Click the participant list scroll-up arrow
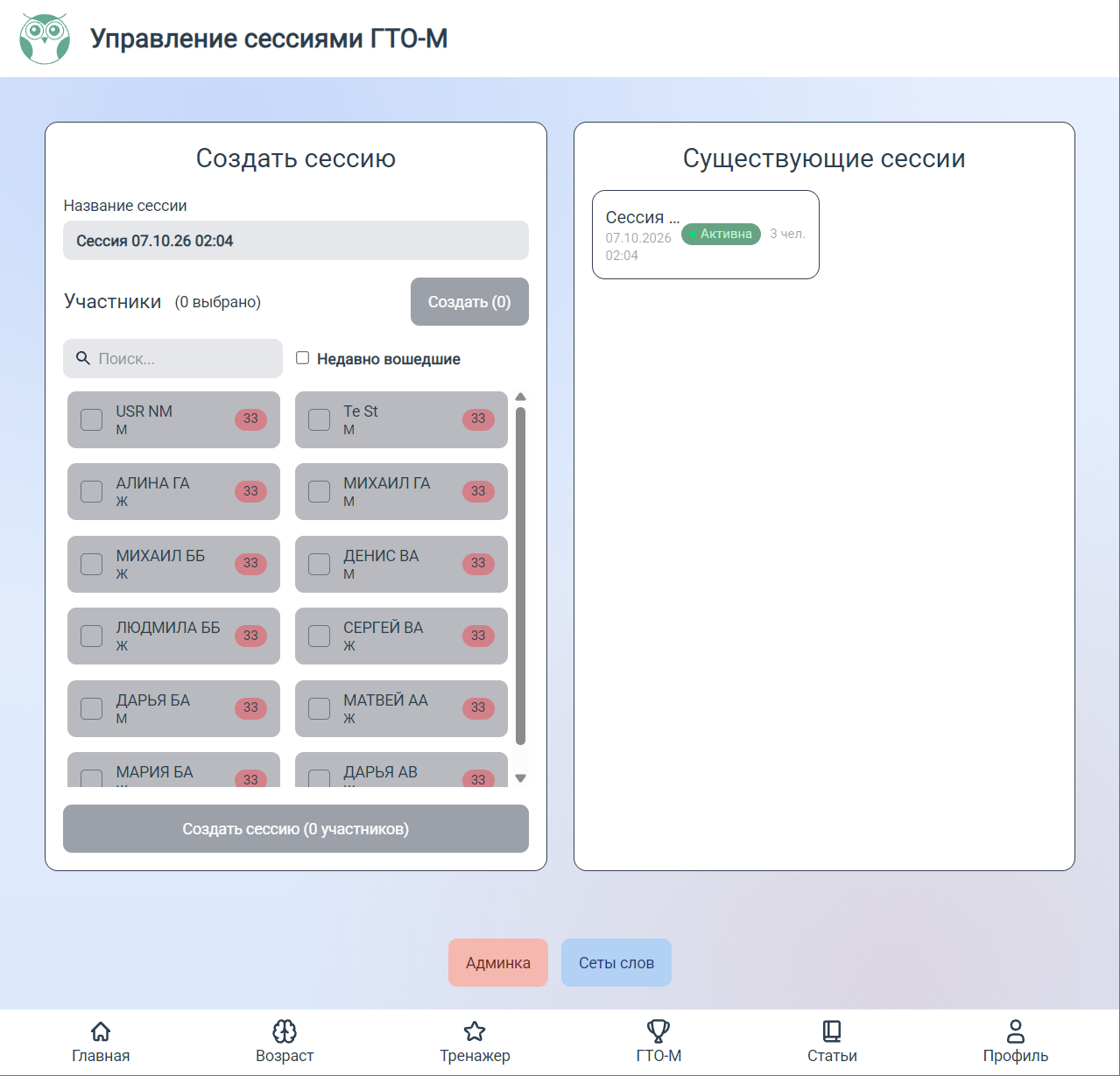 point(521,397)
